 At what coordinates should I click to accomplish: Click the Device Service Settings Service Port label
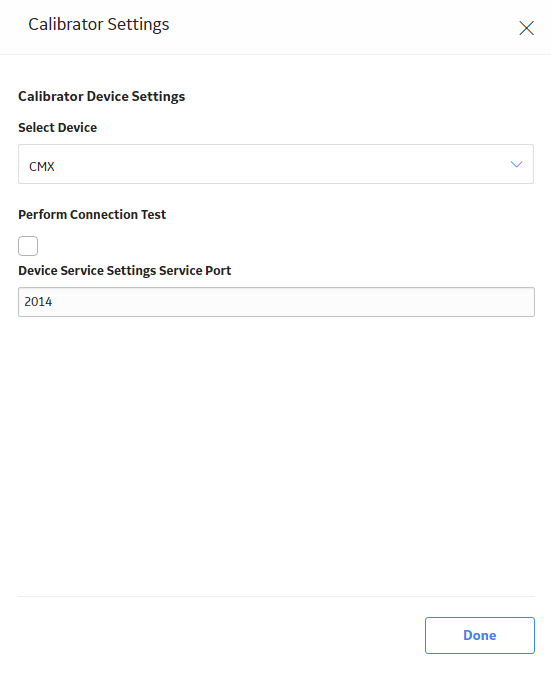(125, 270)
